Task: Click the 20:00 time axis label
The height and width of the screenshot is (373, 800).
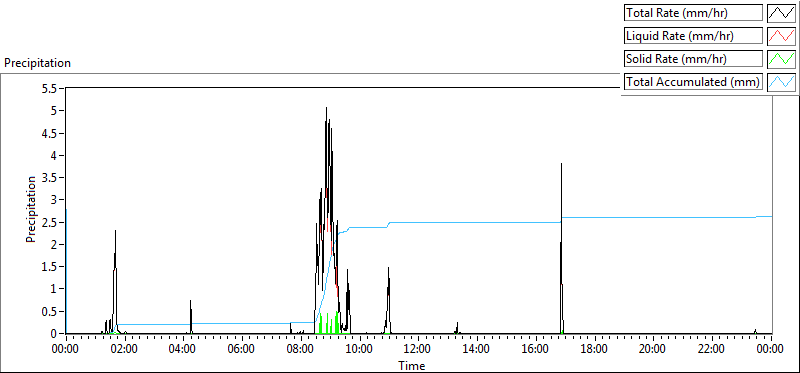Action: click(654, 350)
